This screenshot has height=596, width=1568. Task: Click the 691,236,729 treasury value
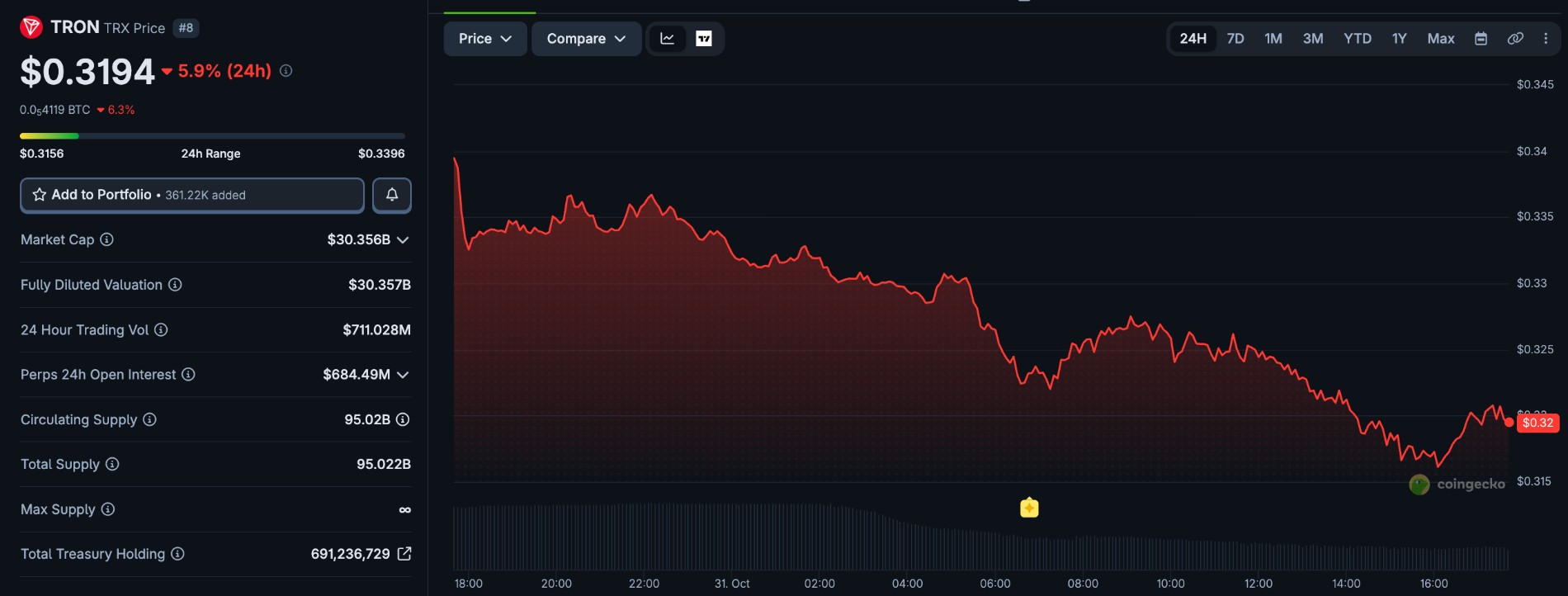[350, 554]
